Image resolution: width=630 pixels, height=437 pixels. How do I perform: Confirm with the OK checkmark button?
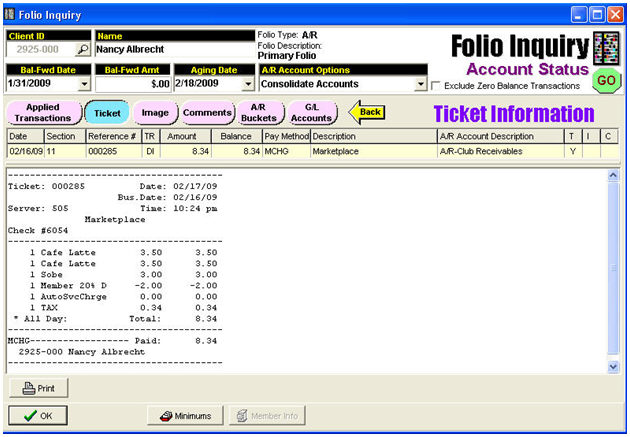coord(39,416)
